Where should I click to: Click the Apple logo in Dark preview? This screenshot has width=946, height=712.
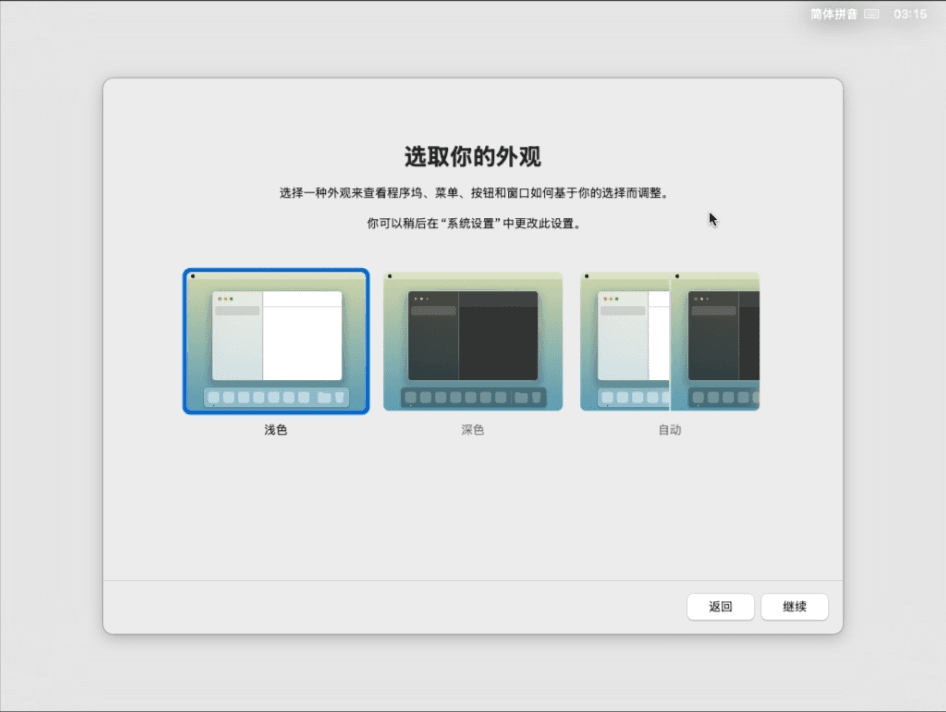point(389,276)
